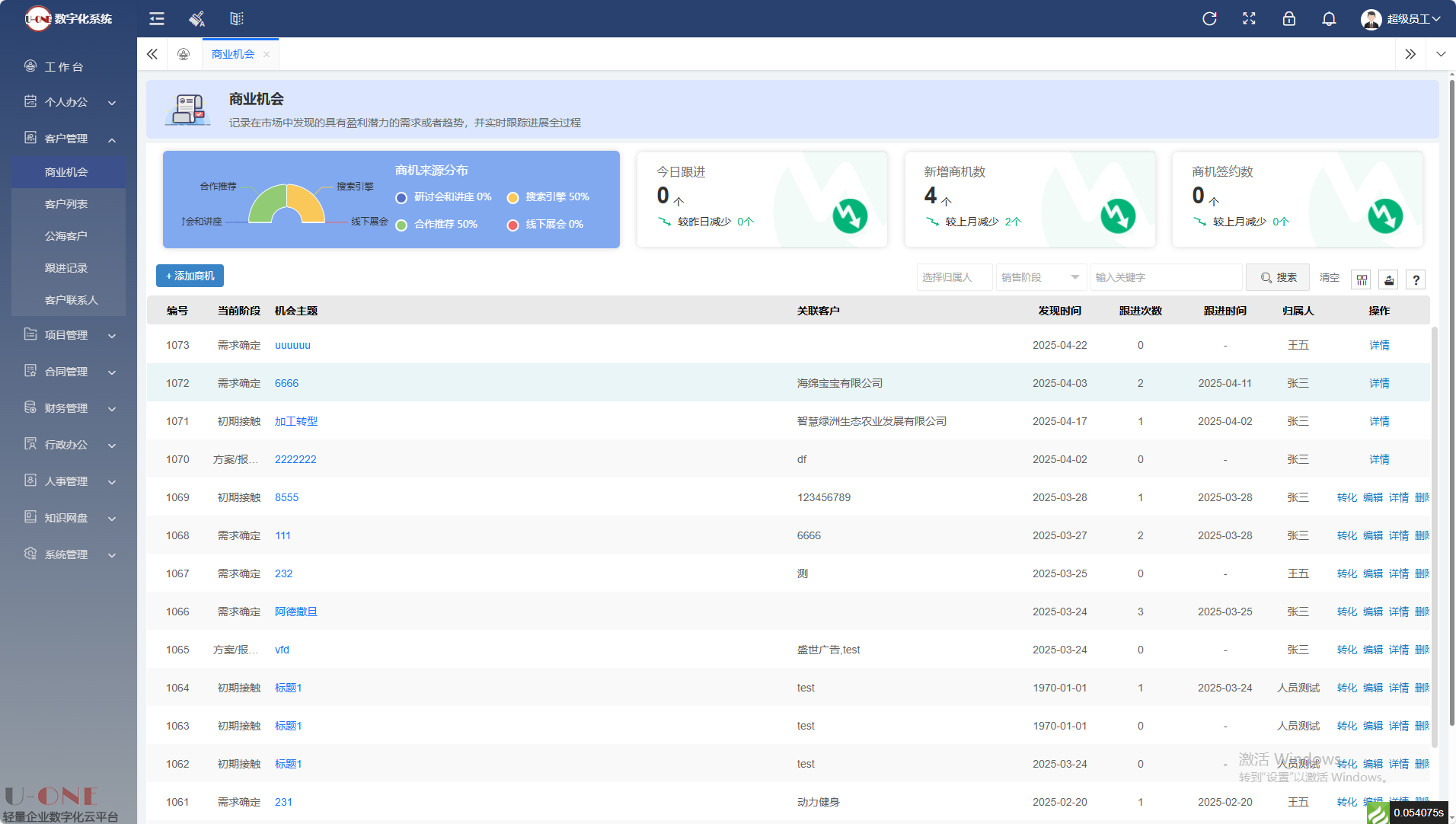Click the 清空 link
The height and width of the screenshot is (824, 1456).
click(x=1329, y=277)
